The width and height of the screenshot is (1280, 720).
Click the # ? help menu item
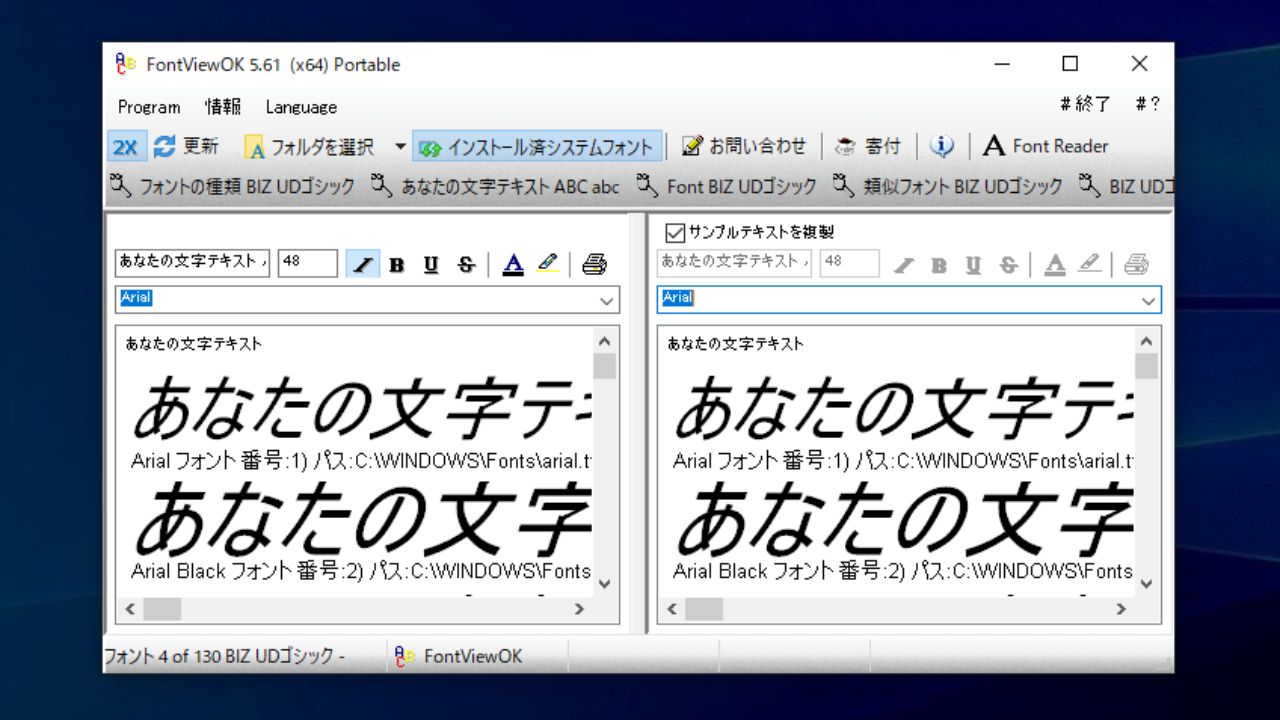[x=1148, y=104]
